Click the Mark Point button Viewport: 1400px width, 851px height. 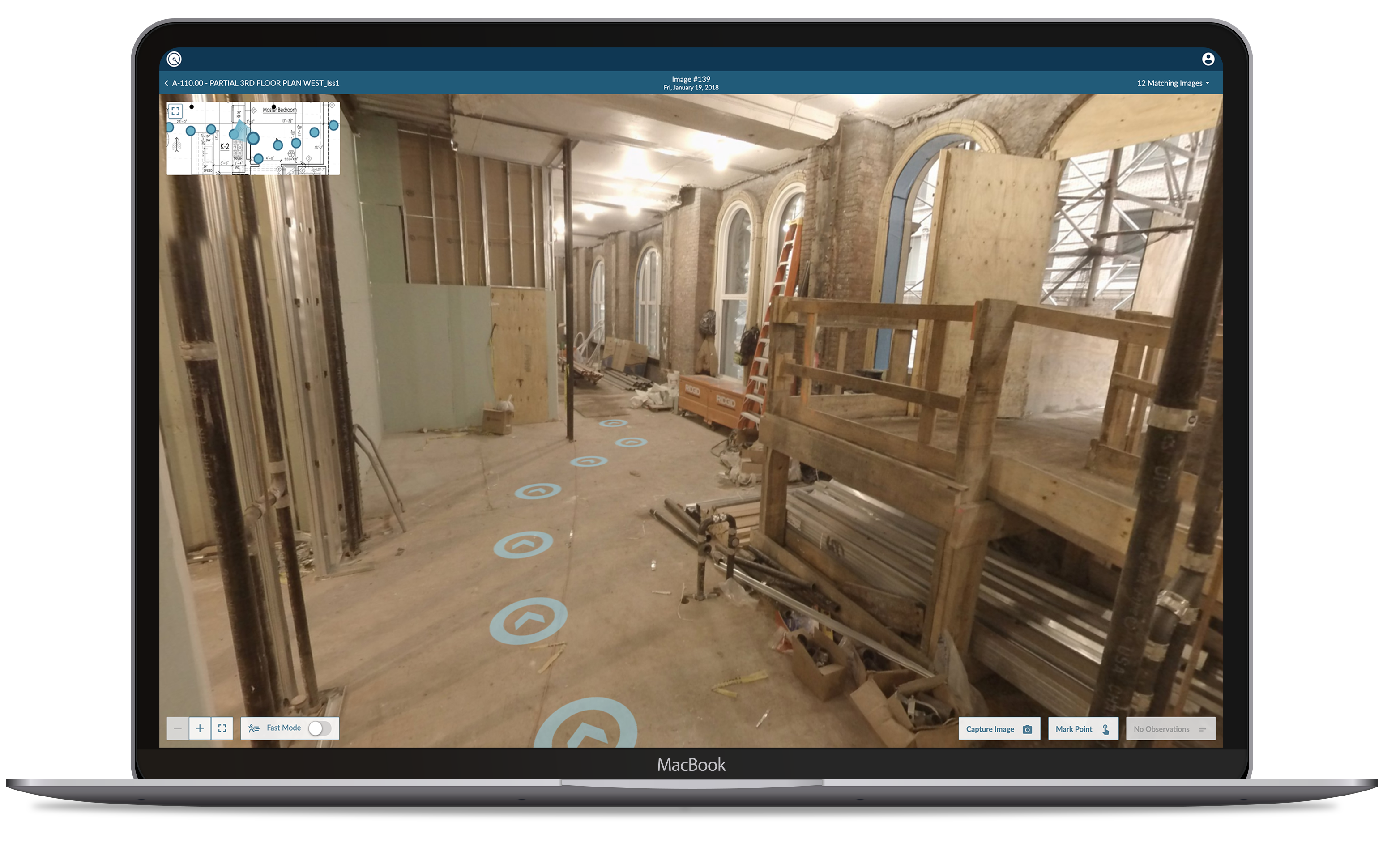click(x=1083, y=729)
